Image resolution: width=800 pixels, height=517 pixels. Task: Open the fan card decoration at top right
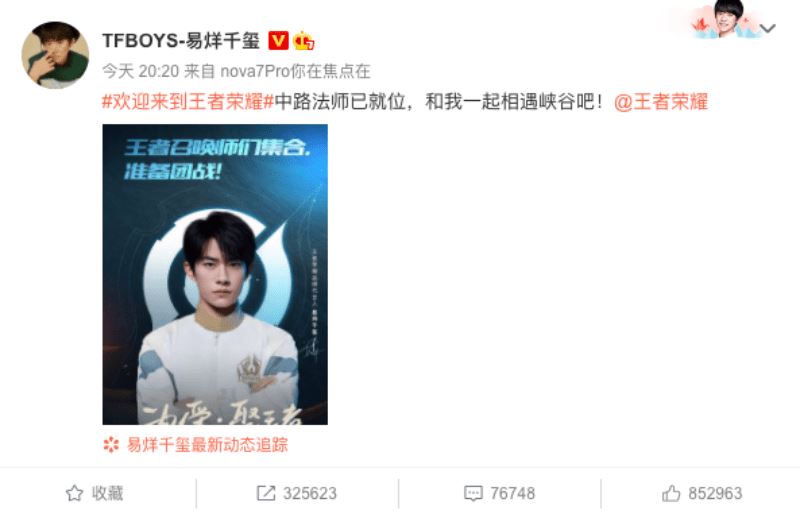point(722,20)
